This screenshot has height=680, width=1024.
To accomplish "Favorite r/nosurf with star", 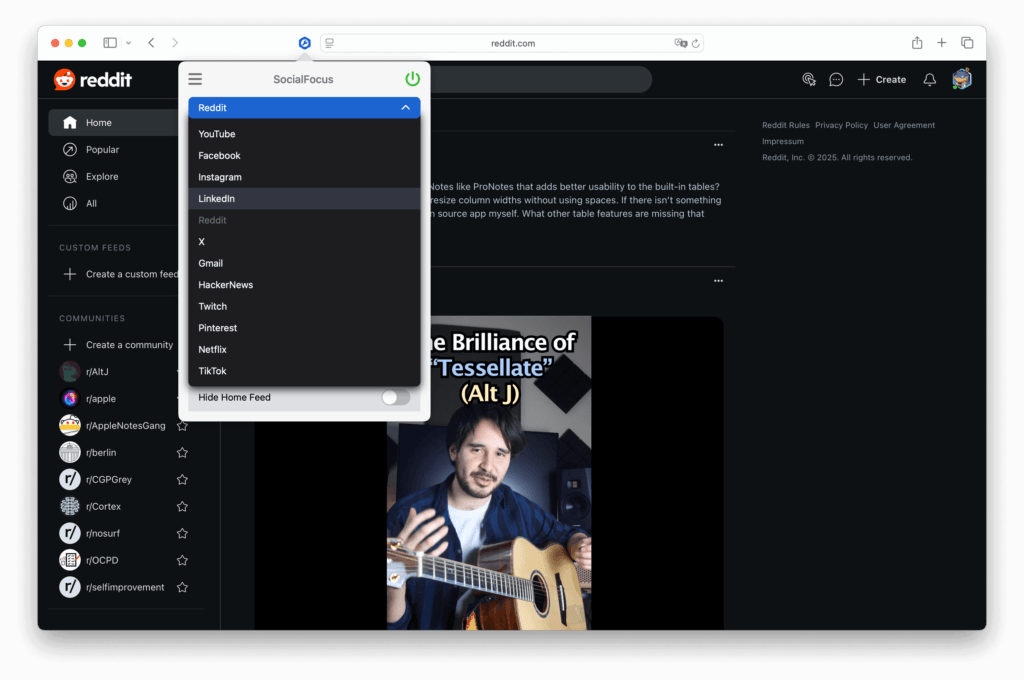I will 182,534.
